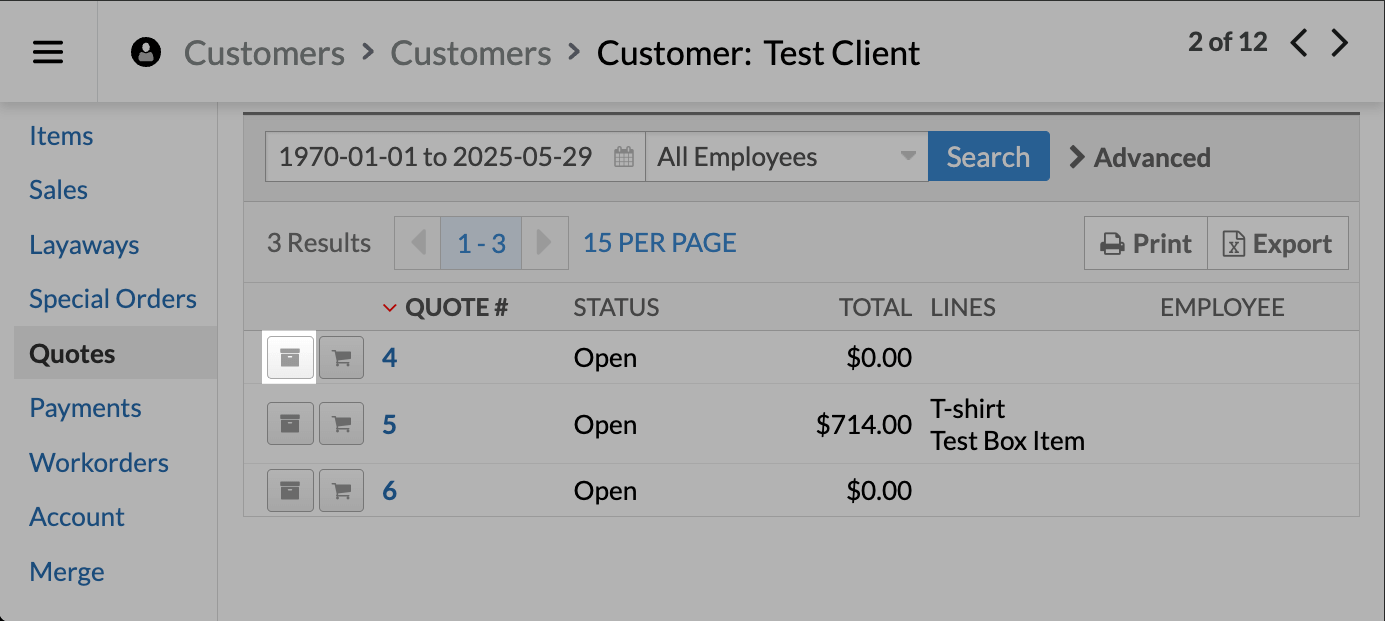Open the All Employees dropdown

pyautogui.click(x=786, y=157)
